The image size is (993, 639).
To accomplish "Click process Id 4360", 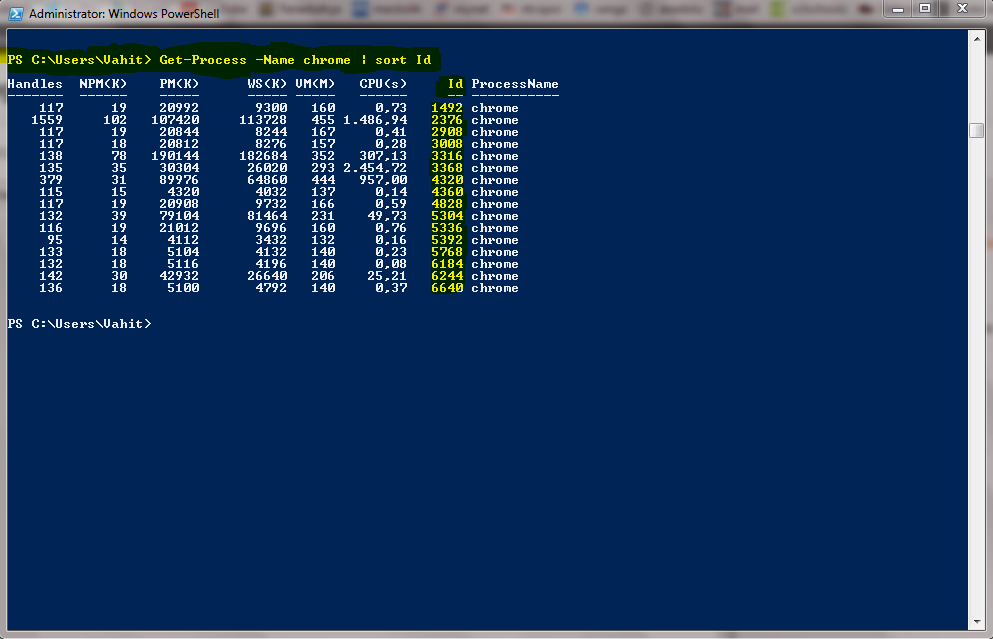I will [x=447, y=193].
